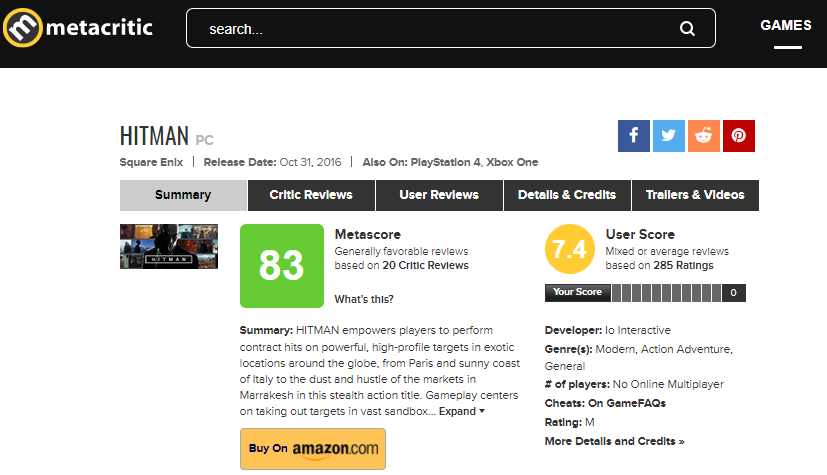Click the 'Metascore' heading

tap(368, 234)
